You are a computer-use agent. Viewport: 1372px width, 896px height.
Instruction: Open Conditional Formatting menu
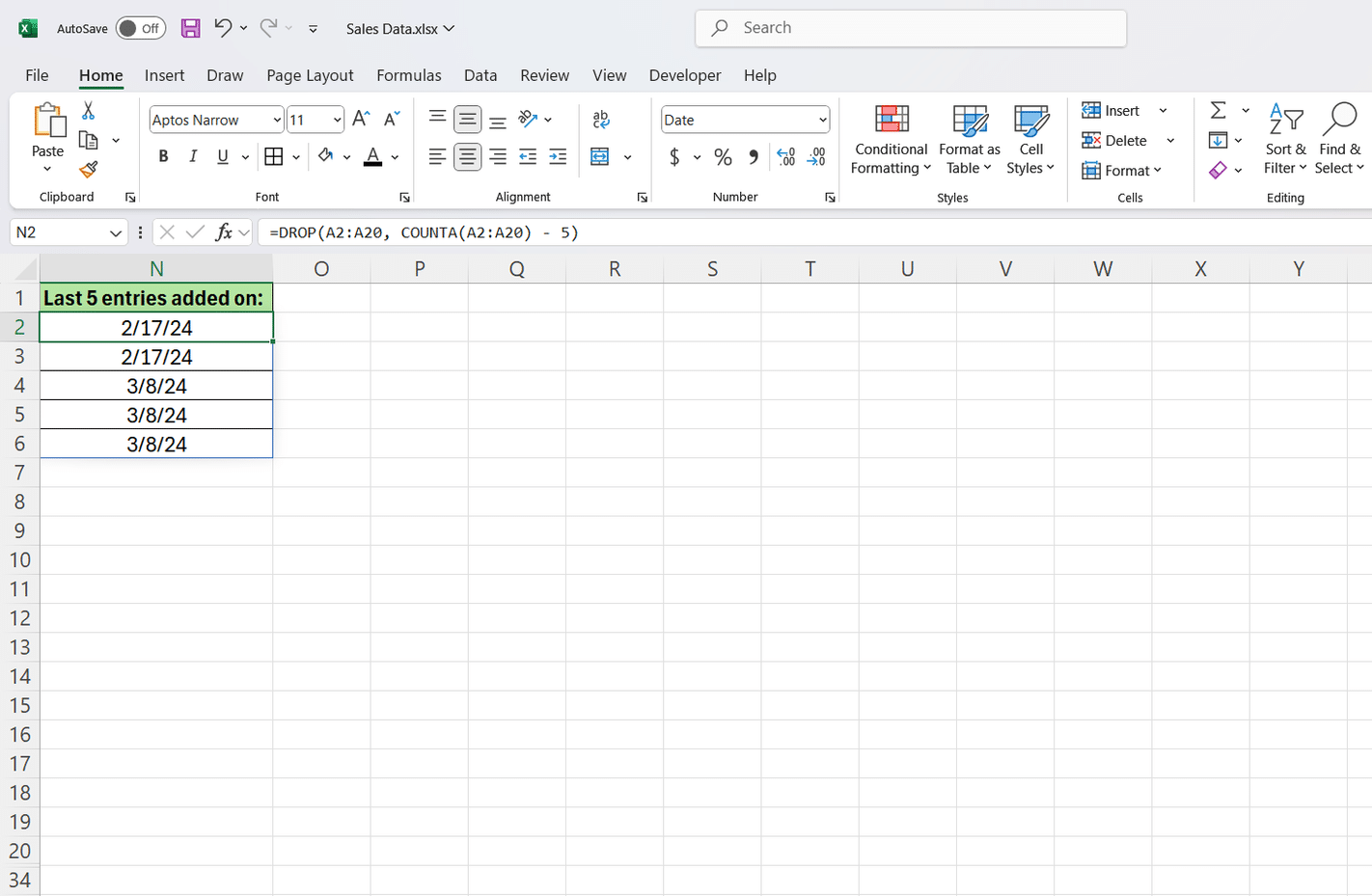(892, 140)
